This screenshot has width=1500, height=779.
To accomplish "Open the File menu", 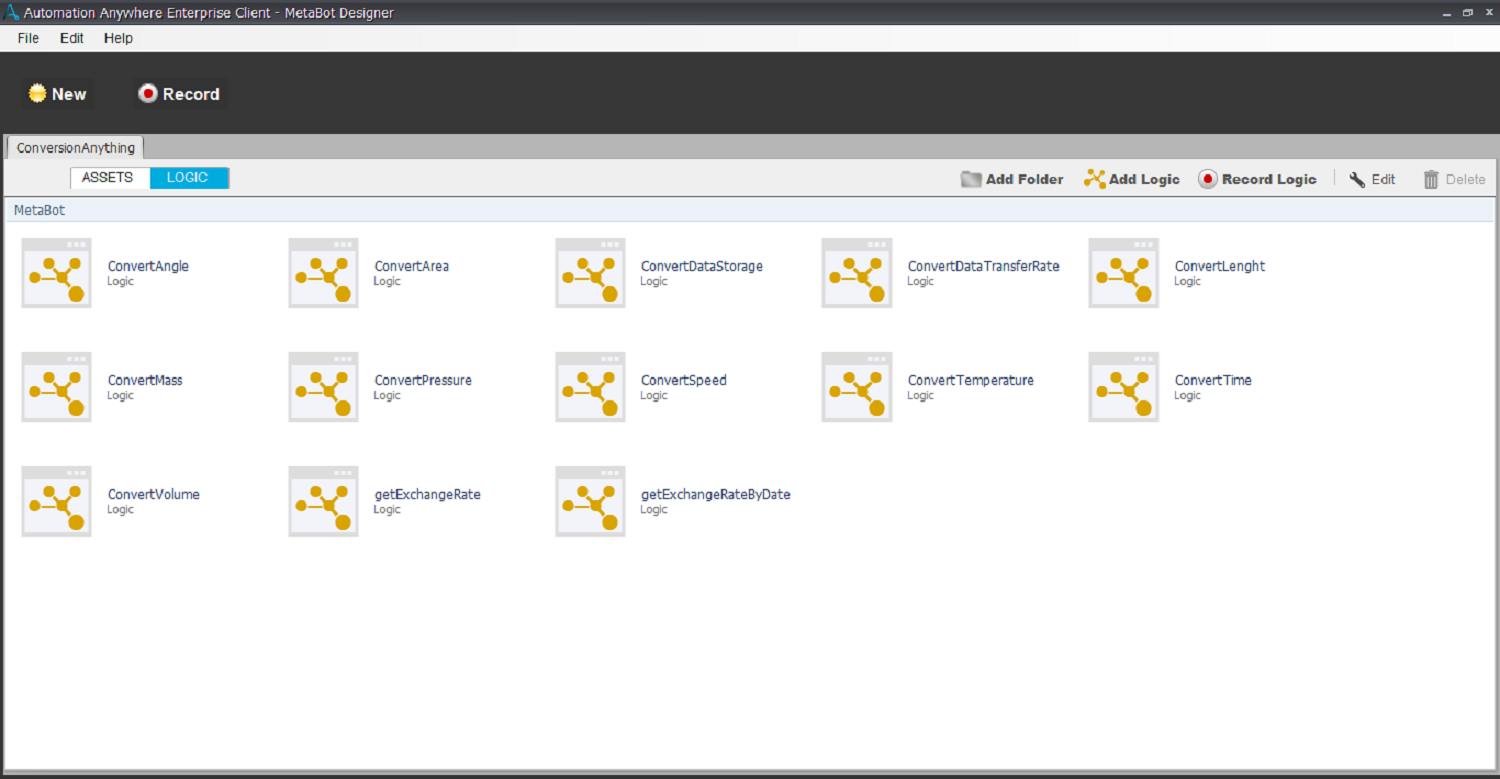I will pos(28,38).
